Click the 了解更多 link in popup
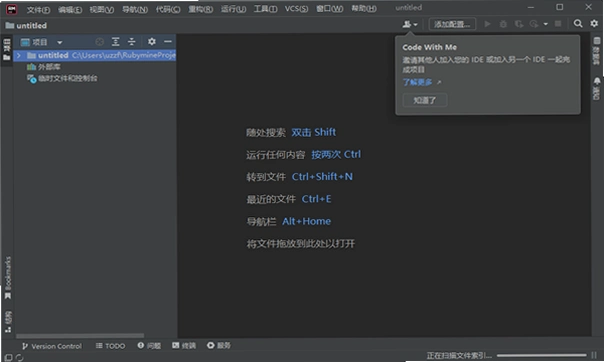Viewport: 604px width, 362px height. pos(418,82)
